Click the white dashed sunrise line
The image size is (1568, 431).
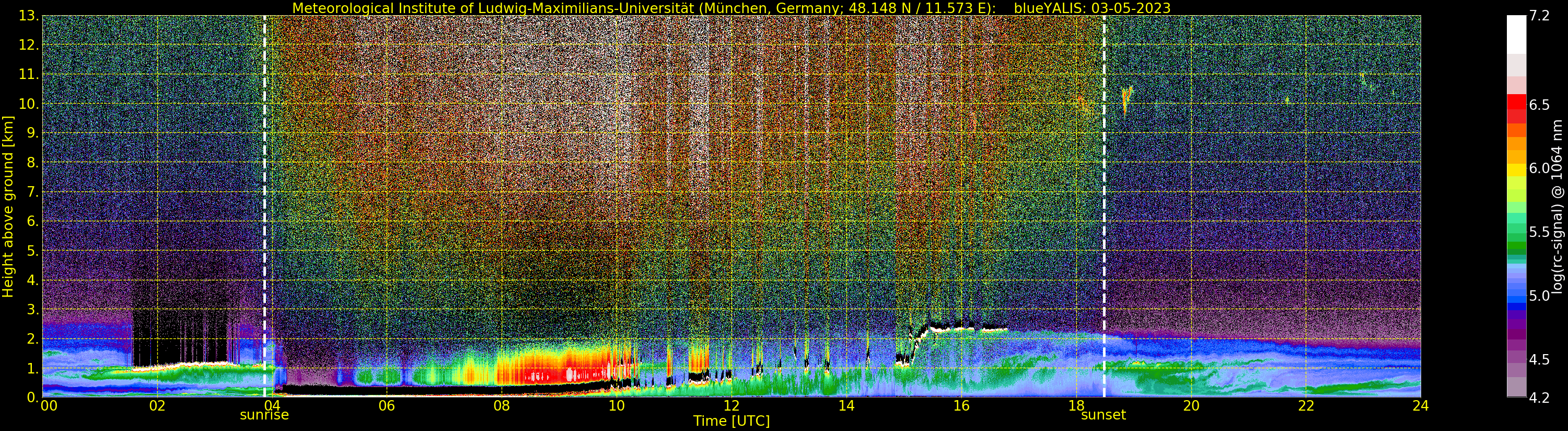pyautogui.click(x=265, y=183)
